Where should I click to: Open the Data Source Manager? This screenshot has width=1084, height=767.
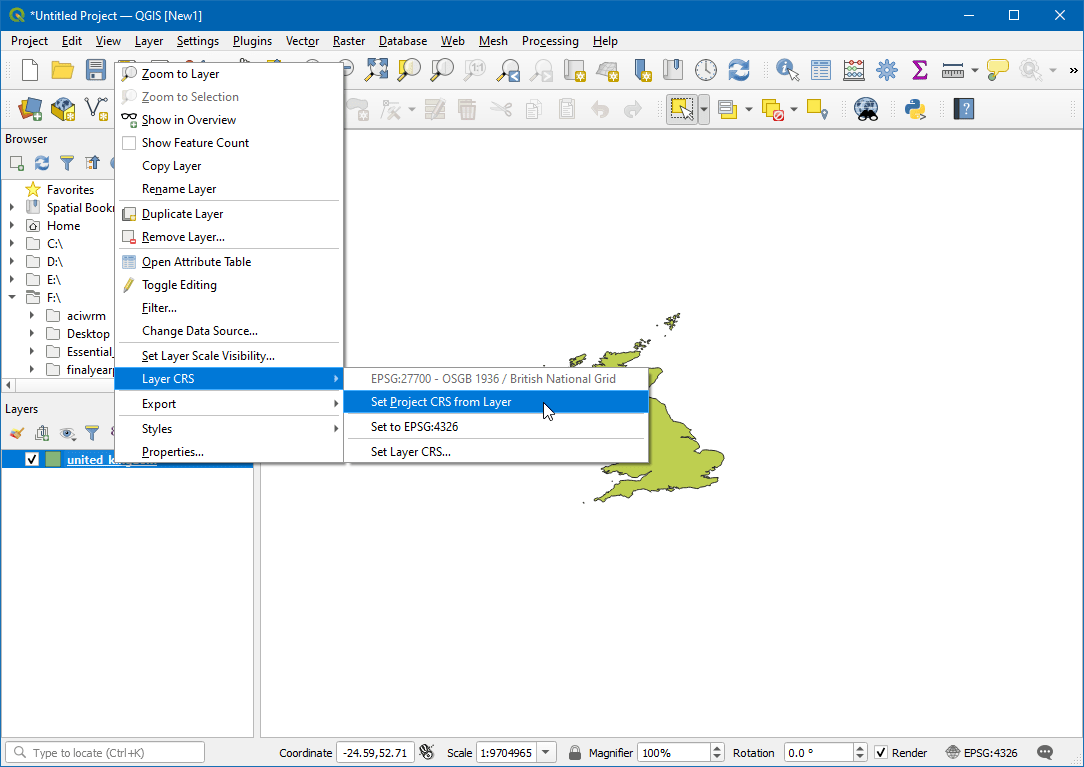(x=29, y=108)
